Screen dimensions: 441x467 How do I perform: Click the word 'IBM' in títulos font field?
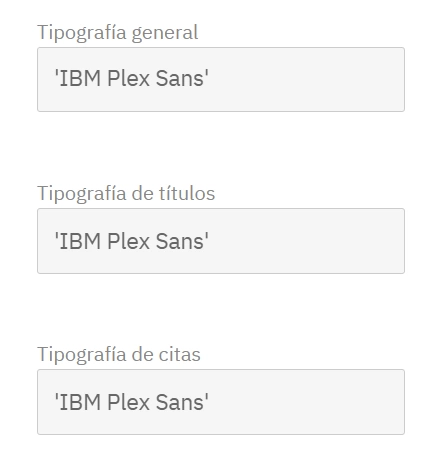(x=80, y=241)
